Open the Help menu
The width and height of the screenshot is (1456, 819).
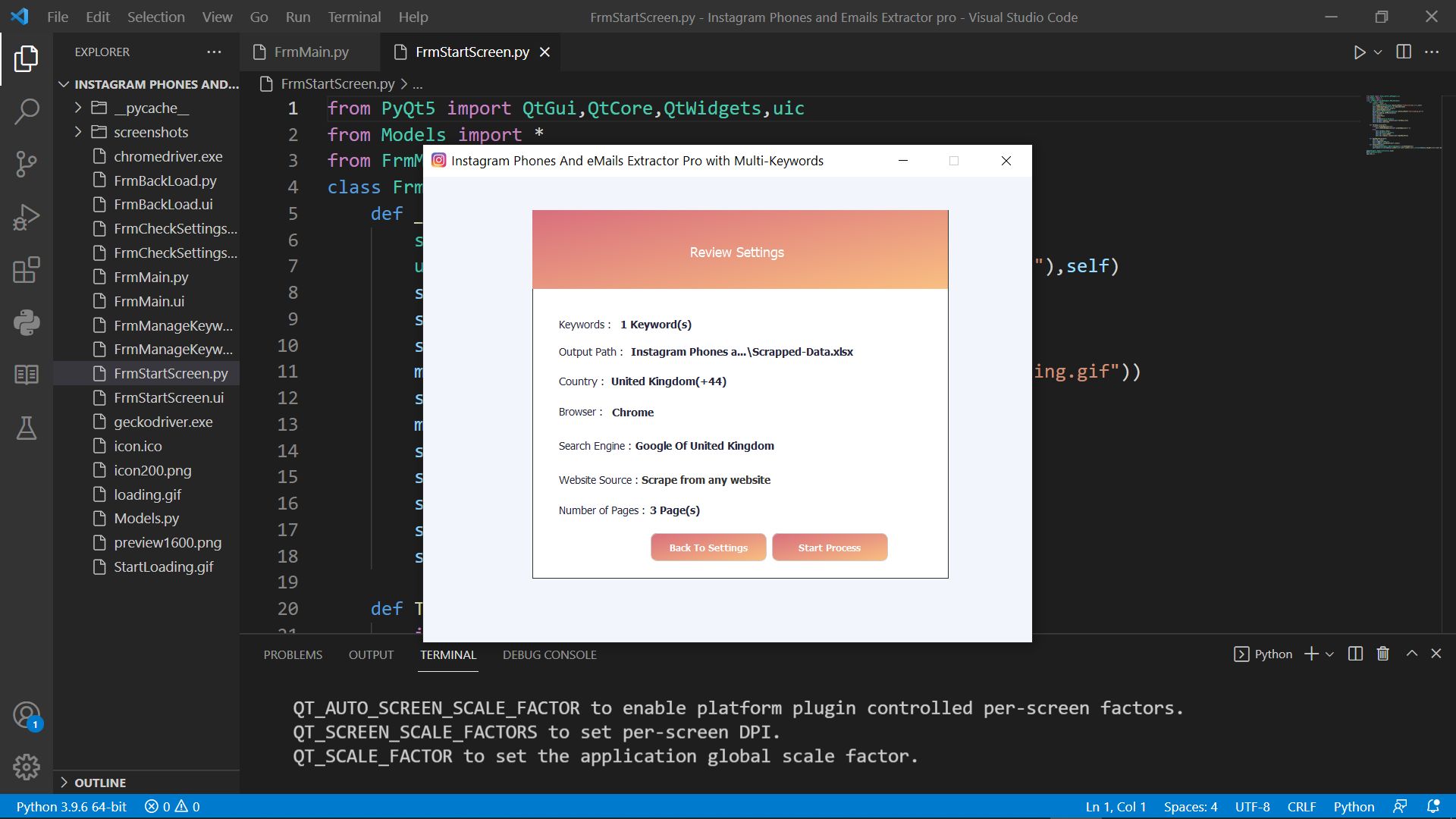413,17
